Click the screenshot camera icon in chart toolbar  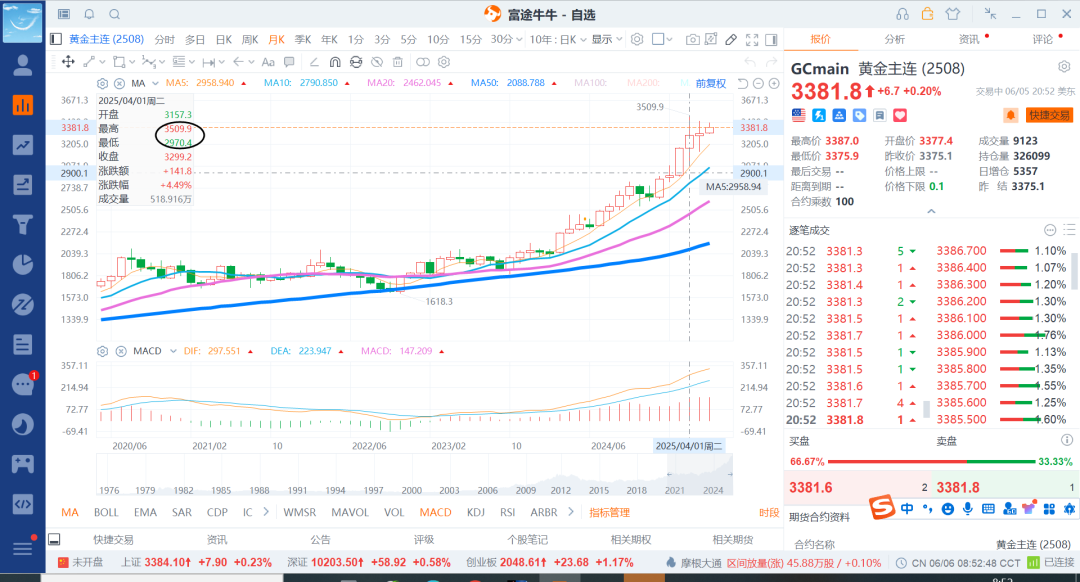point(693,39)
